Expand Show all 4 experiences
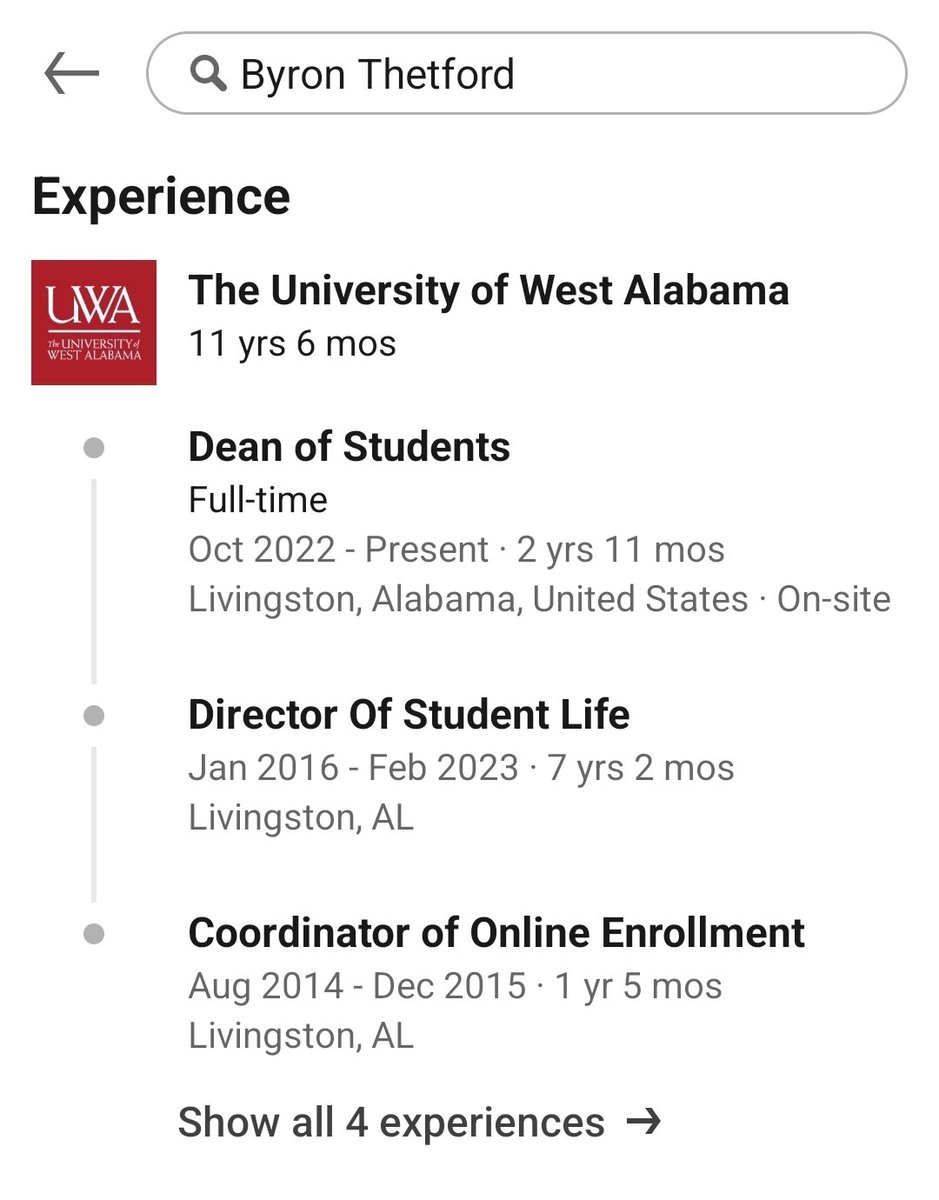This screenshot has width=939, height=1200. 391,1122
